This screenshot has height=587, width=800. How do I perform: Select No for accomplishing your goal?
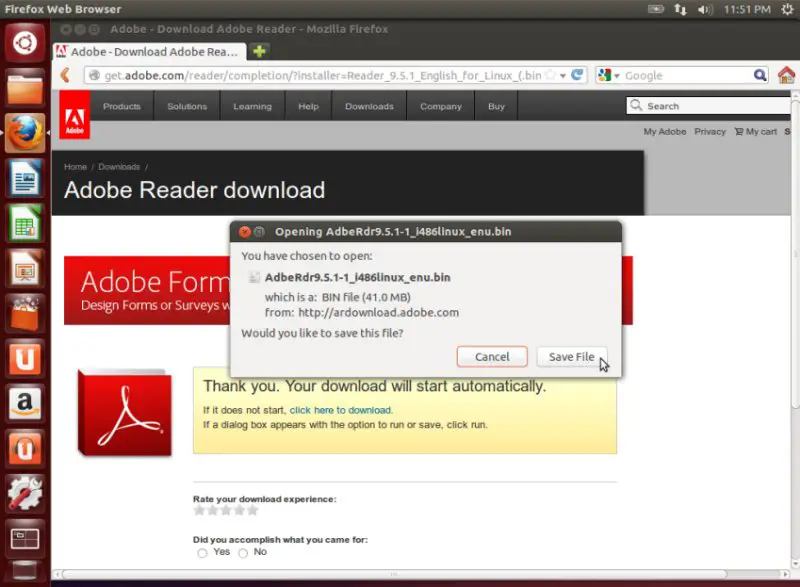(x=243, y=553)
